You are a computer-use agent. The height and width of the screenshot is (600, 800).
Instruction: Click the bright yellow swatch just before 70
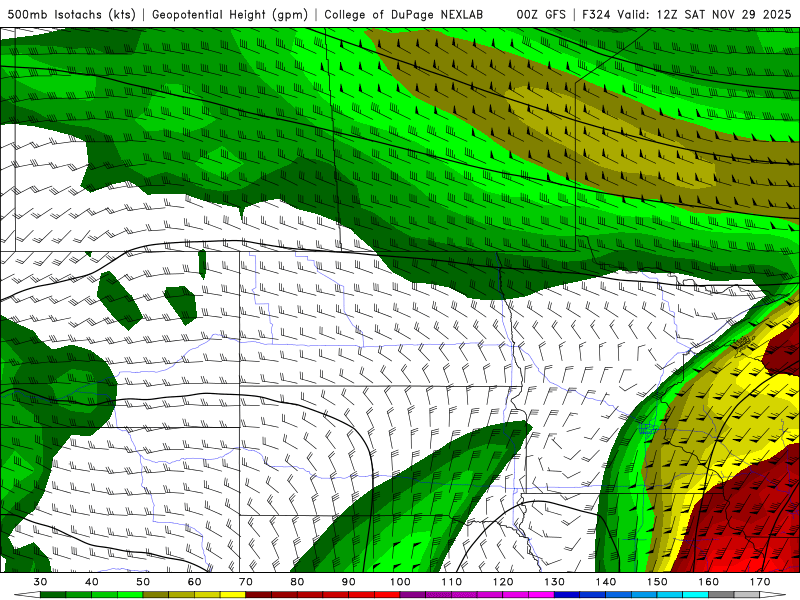(x=233, y=595)
